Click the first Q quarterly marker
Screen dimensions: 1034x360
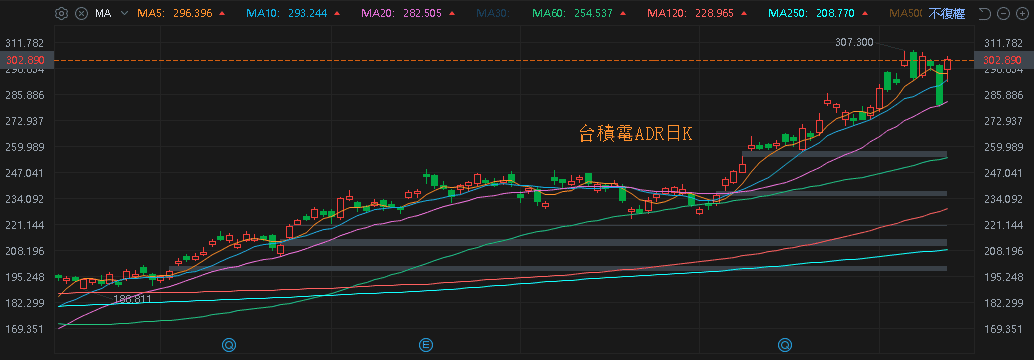tap(228, 344)
